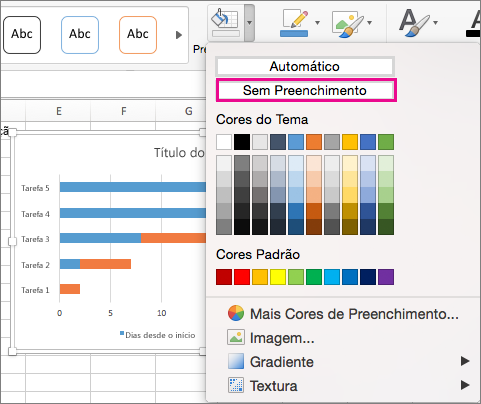Click the color wheel icon for more fill colors
This screenshot has width=481, height=404.
pyautogui.click(x=236, y=313)
